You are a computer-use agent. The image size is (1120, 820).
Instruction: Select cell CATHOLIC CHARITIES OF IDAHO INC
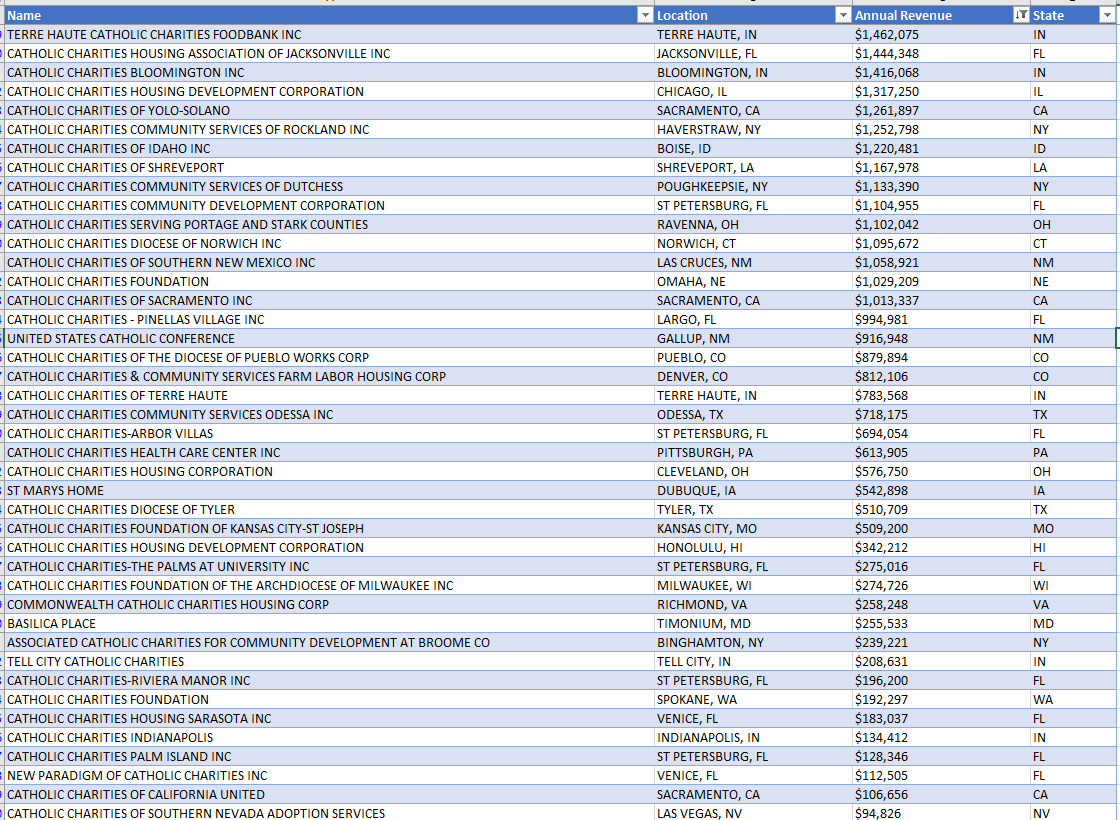coord(329,149)
